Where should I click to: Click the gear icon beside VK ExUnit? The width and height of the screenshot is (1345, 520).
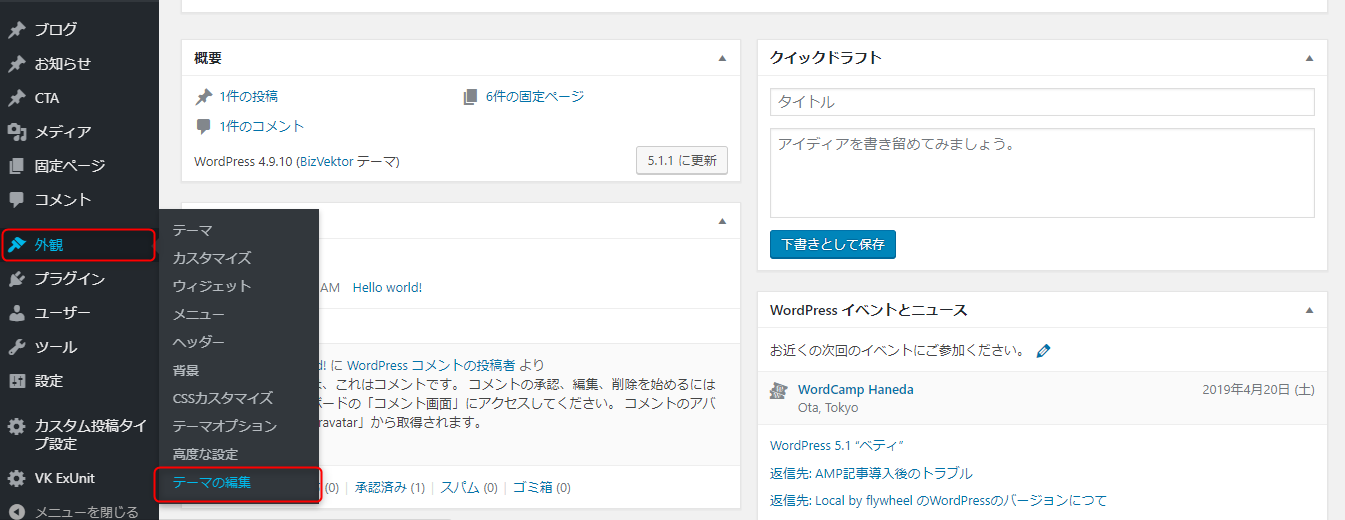coord(16,478)
